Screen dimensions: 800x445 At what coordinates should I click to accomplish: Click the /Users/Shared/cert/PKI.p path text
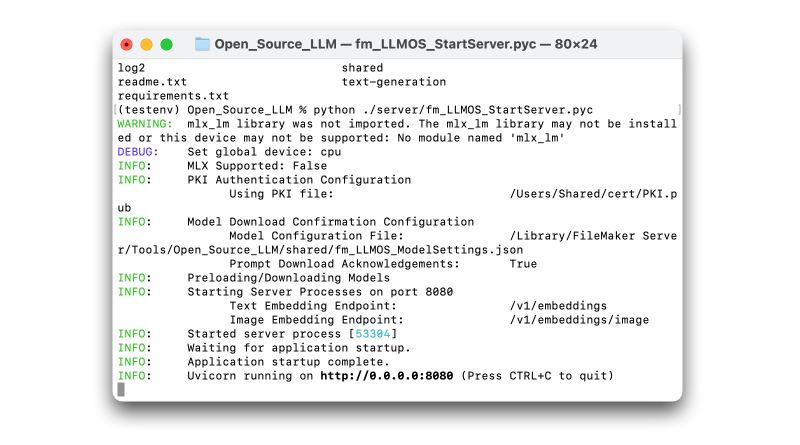[x=593, y=194]
